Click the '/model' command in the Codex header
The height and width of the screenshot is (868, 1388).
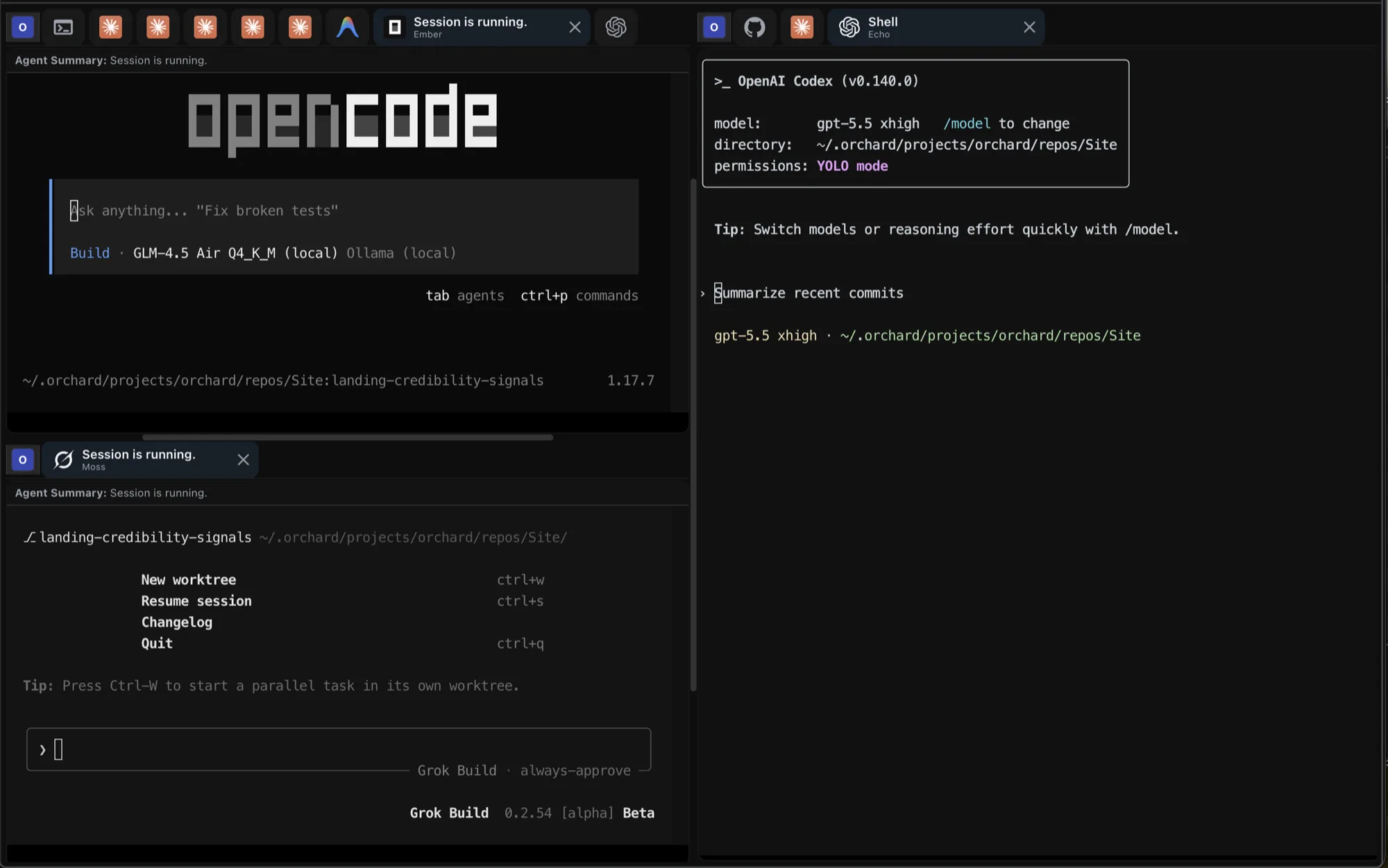pos(967,124)
